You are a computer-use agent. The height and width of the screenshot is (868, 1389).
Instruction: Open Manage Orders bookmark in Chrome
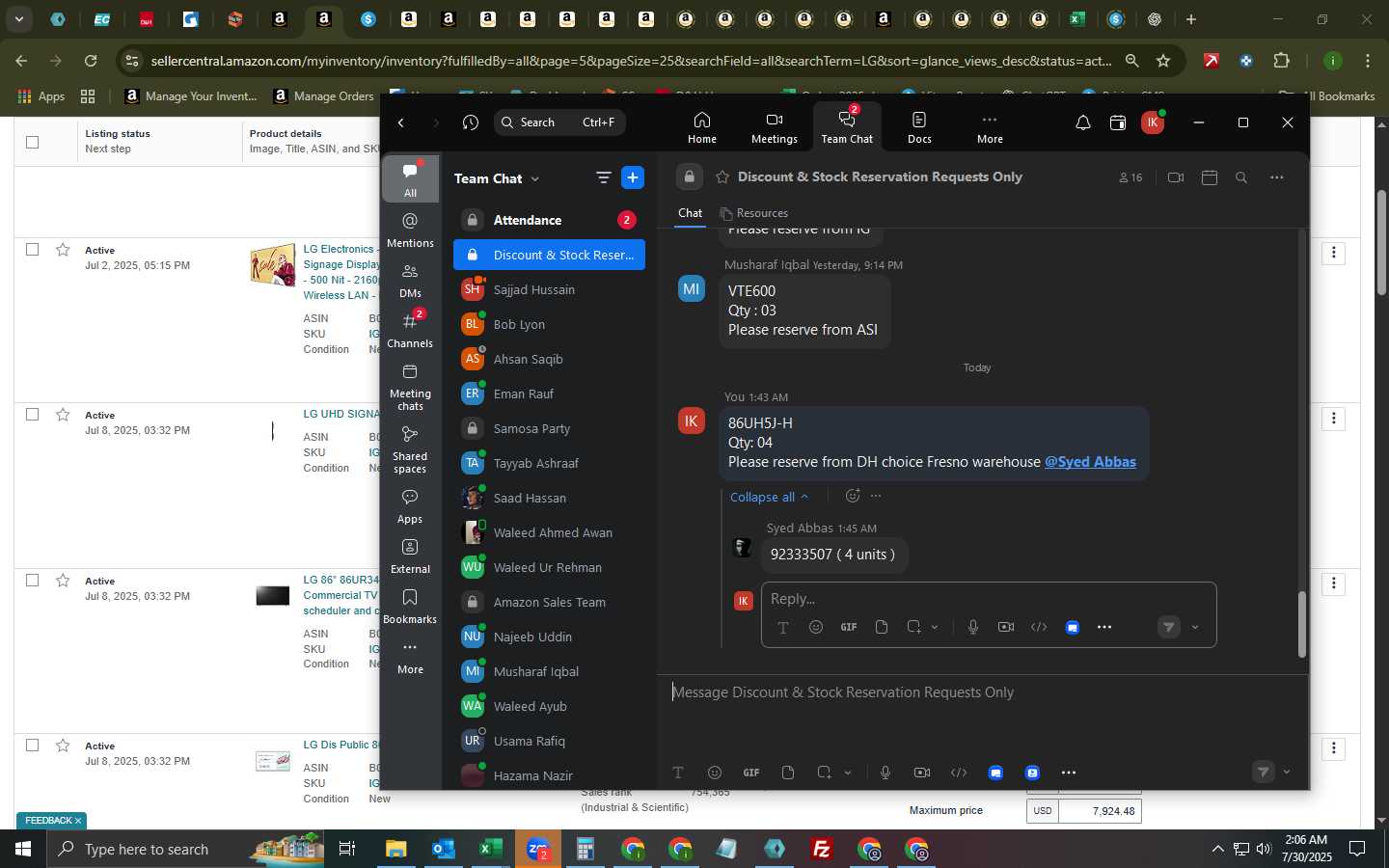tap(323, 96)
